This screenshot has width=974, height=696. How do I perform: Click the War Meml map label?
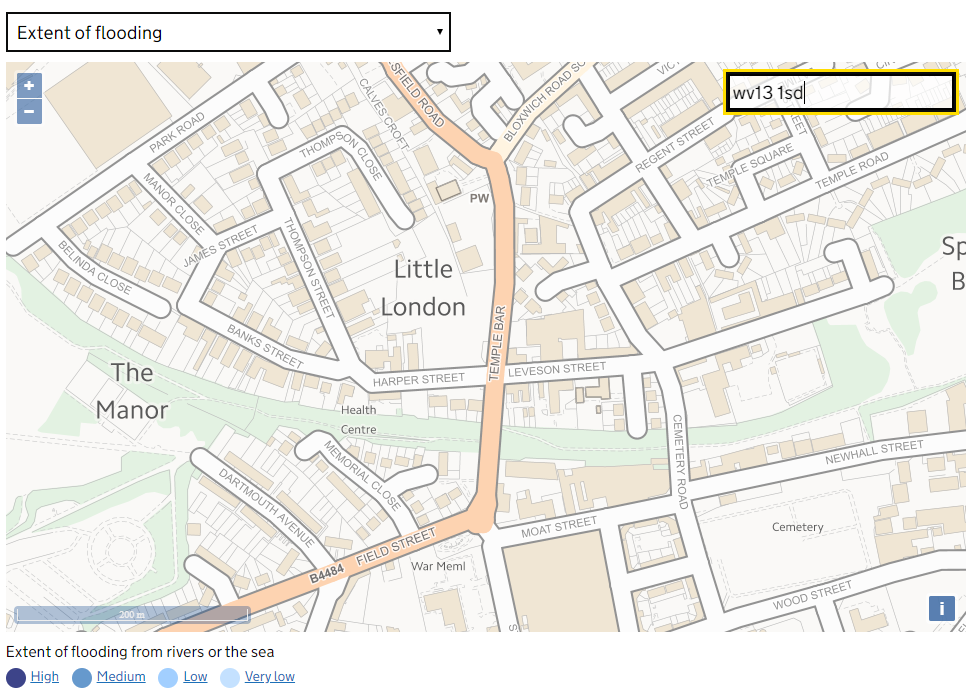439,566
